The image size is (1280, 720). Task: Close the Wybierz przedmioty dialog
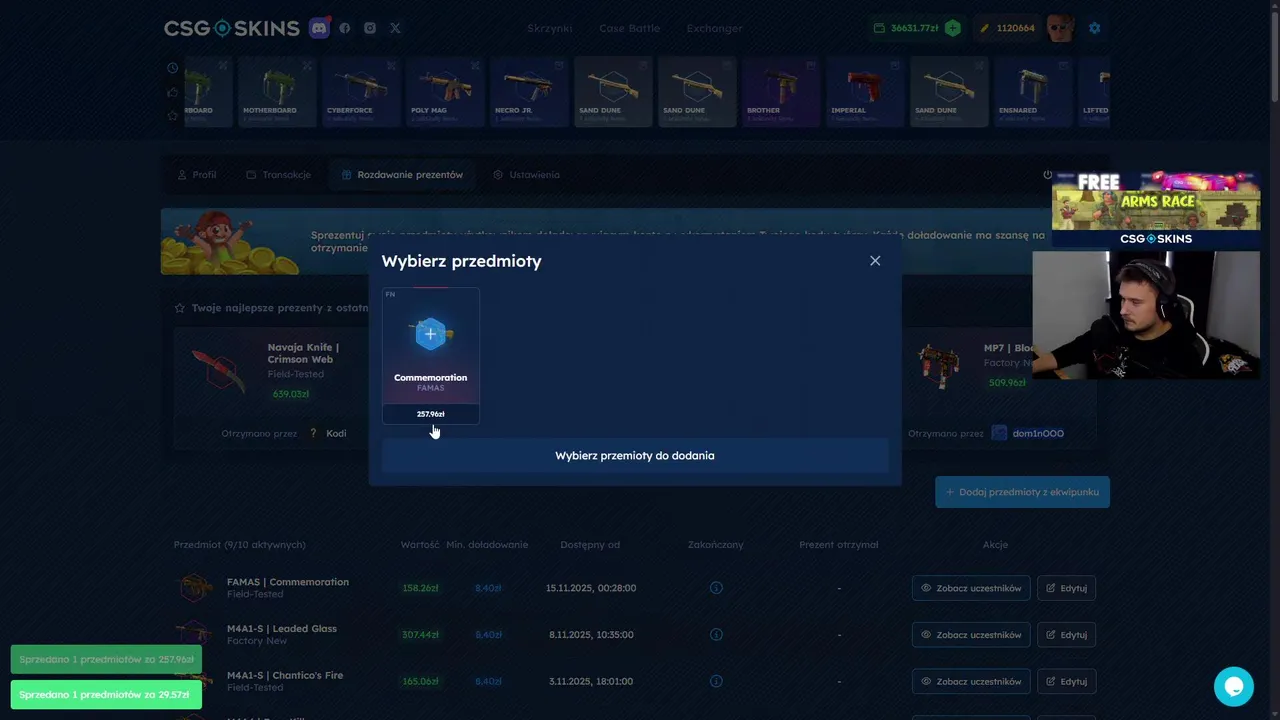(x=875, y=261)
